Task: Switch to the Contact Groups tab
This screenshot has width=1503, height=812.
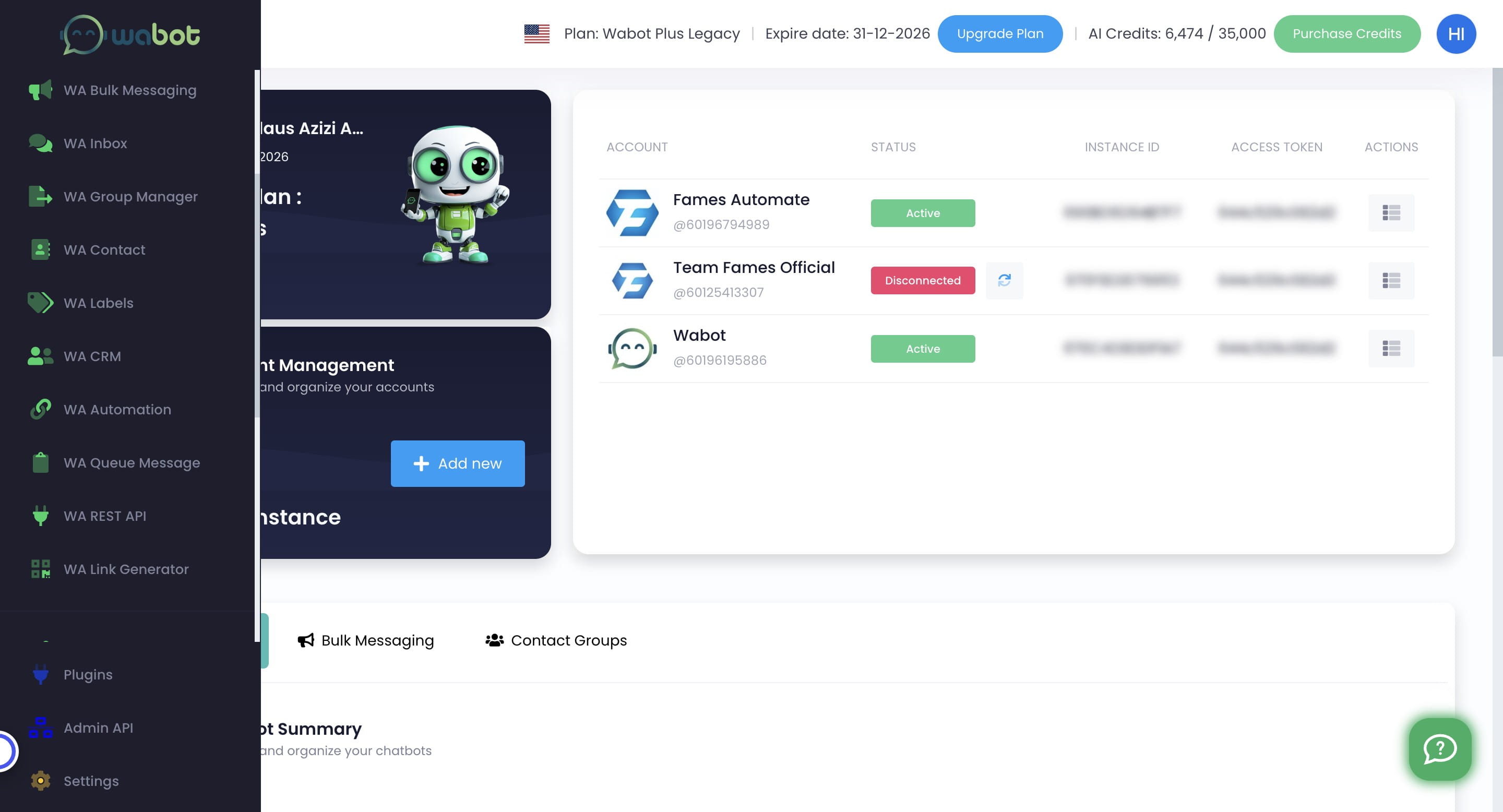Action: [555, 640]
